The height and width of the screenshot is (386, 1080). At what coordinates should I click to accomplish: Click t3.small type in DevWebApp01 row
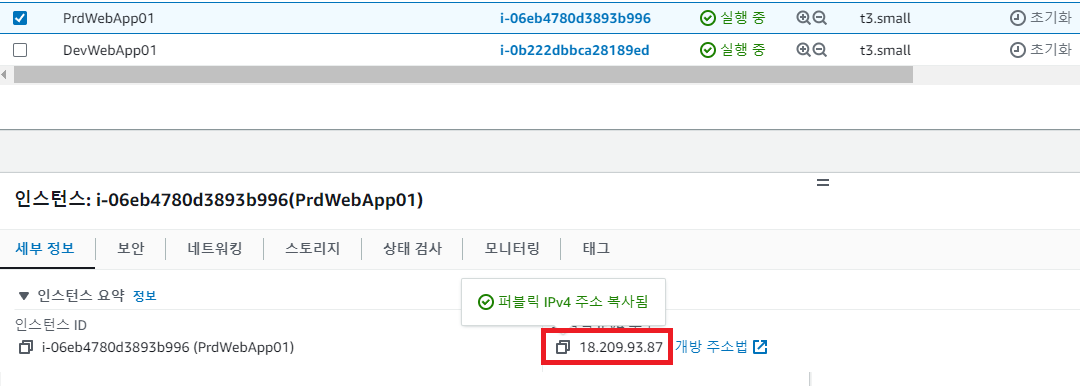pos(885,50)
